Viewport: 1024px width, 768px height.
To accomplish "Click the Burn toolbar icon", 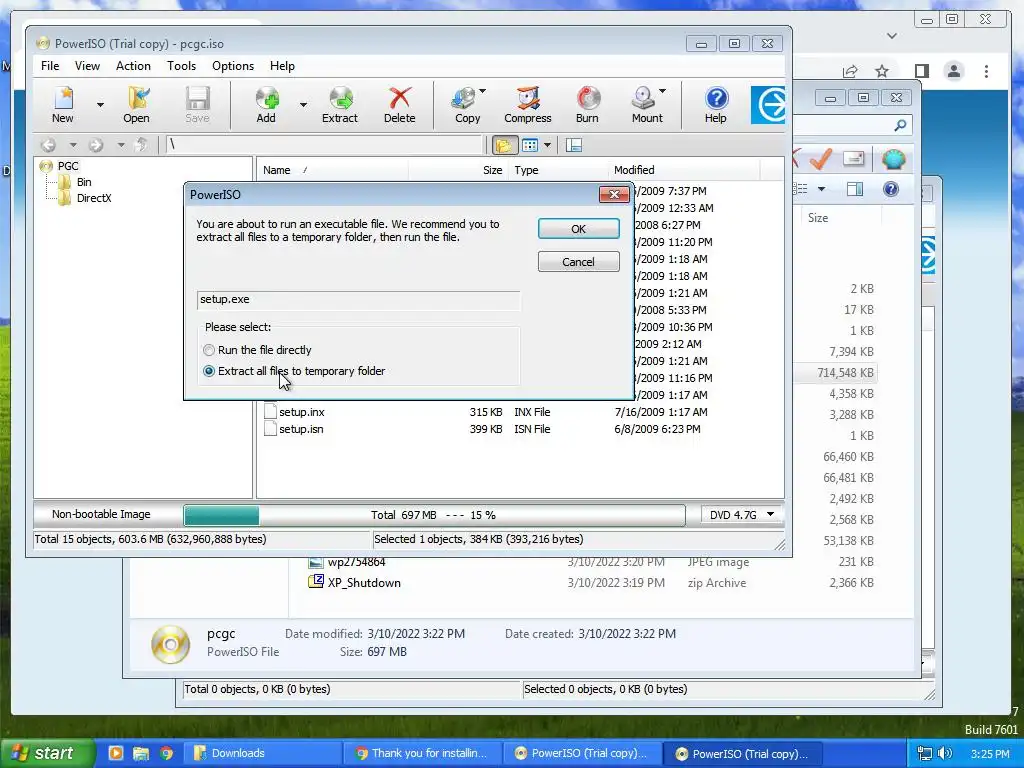I will [x=587, y=104].
